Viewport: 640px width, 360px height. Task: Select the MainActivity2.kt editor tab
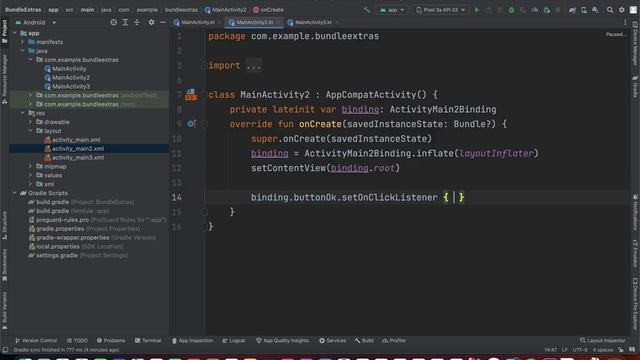pos(254,22)
